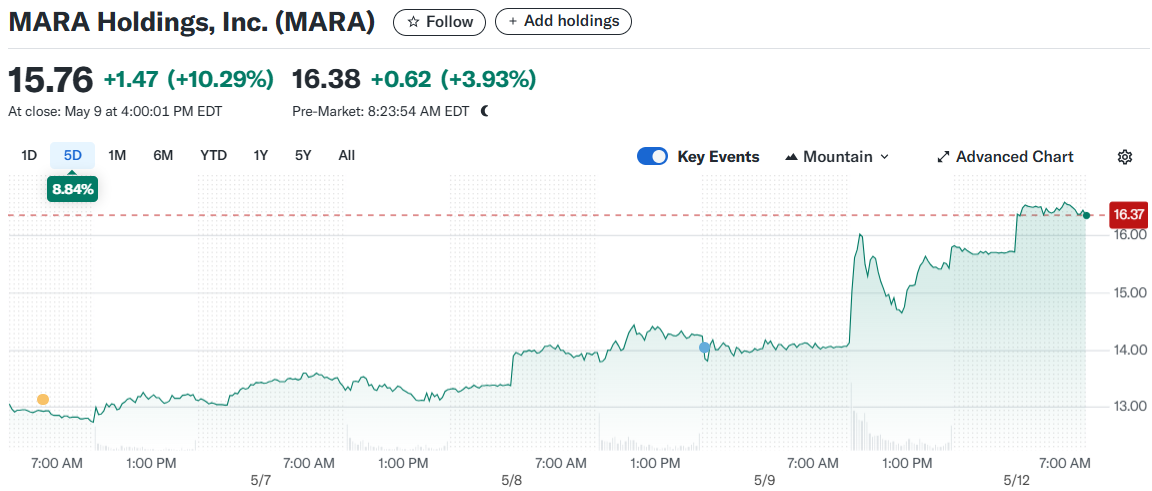Click the Follow star button
The width and height of the screenshot is (1152, 491).
[x=439, y=22]
